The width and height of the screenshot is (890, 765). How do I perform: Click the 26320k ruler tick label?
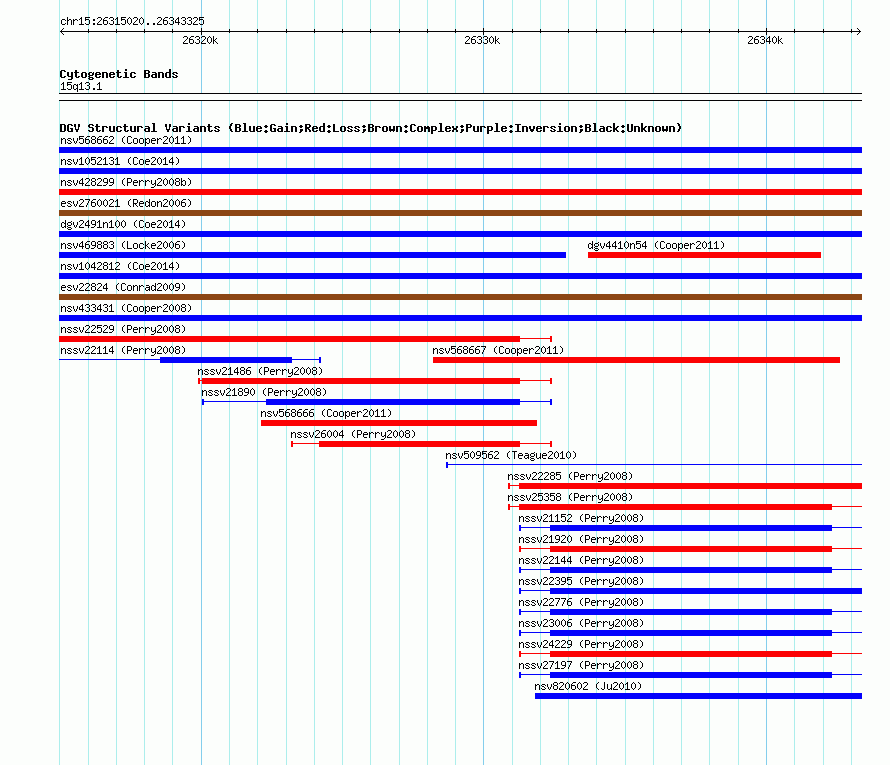coord(200,40)
